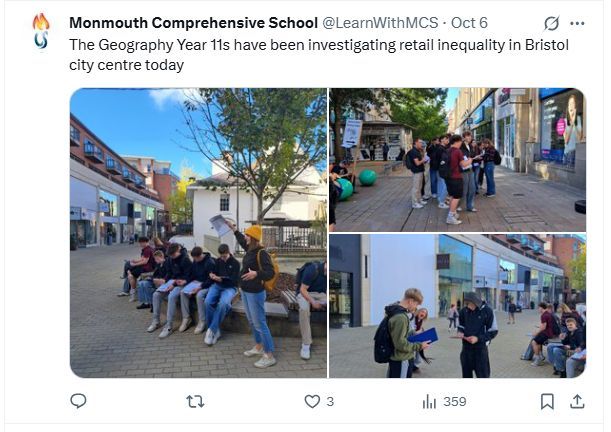This screenshot has height=432, width=611.
Task: Open the post via Oct 6 timestamp
Action: tap(469, 23)
